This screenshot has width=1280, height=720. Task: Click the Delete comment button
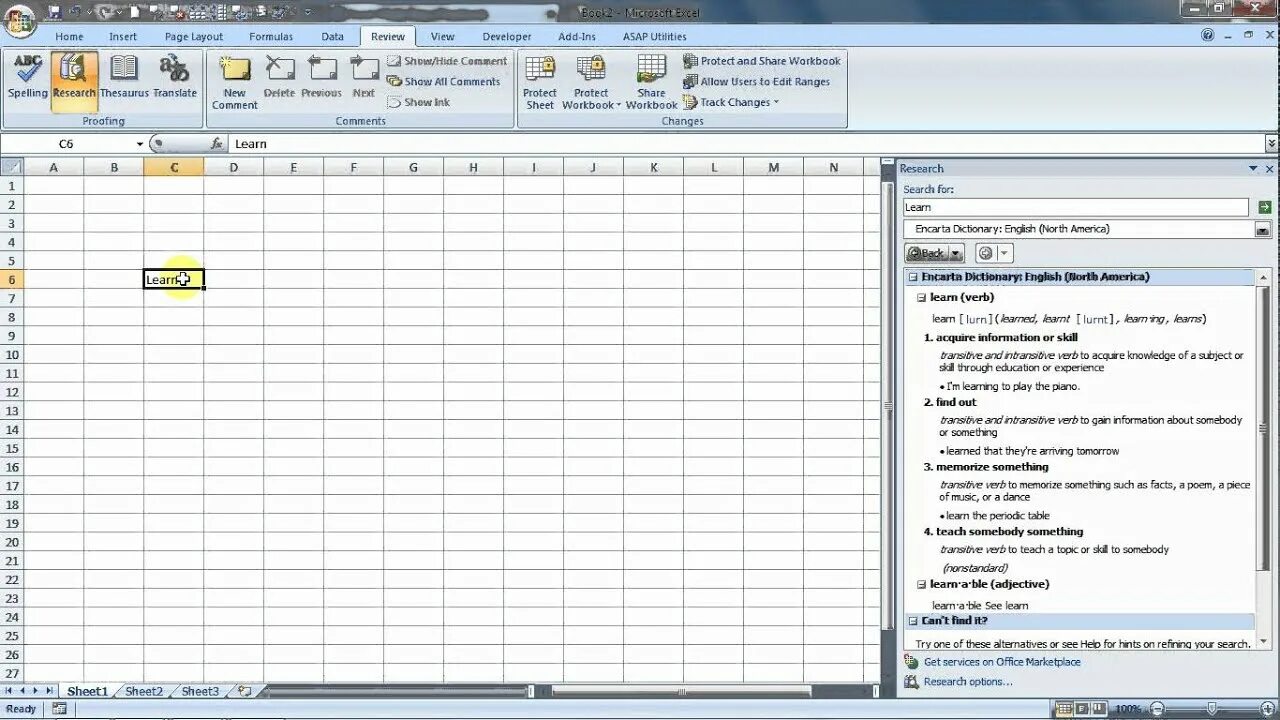pyautogui.click(x=279, y=77)
